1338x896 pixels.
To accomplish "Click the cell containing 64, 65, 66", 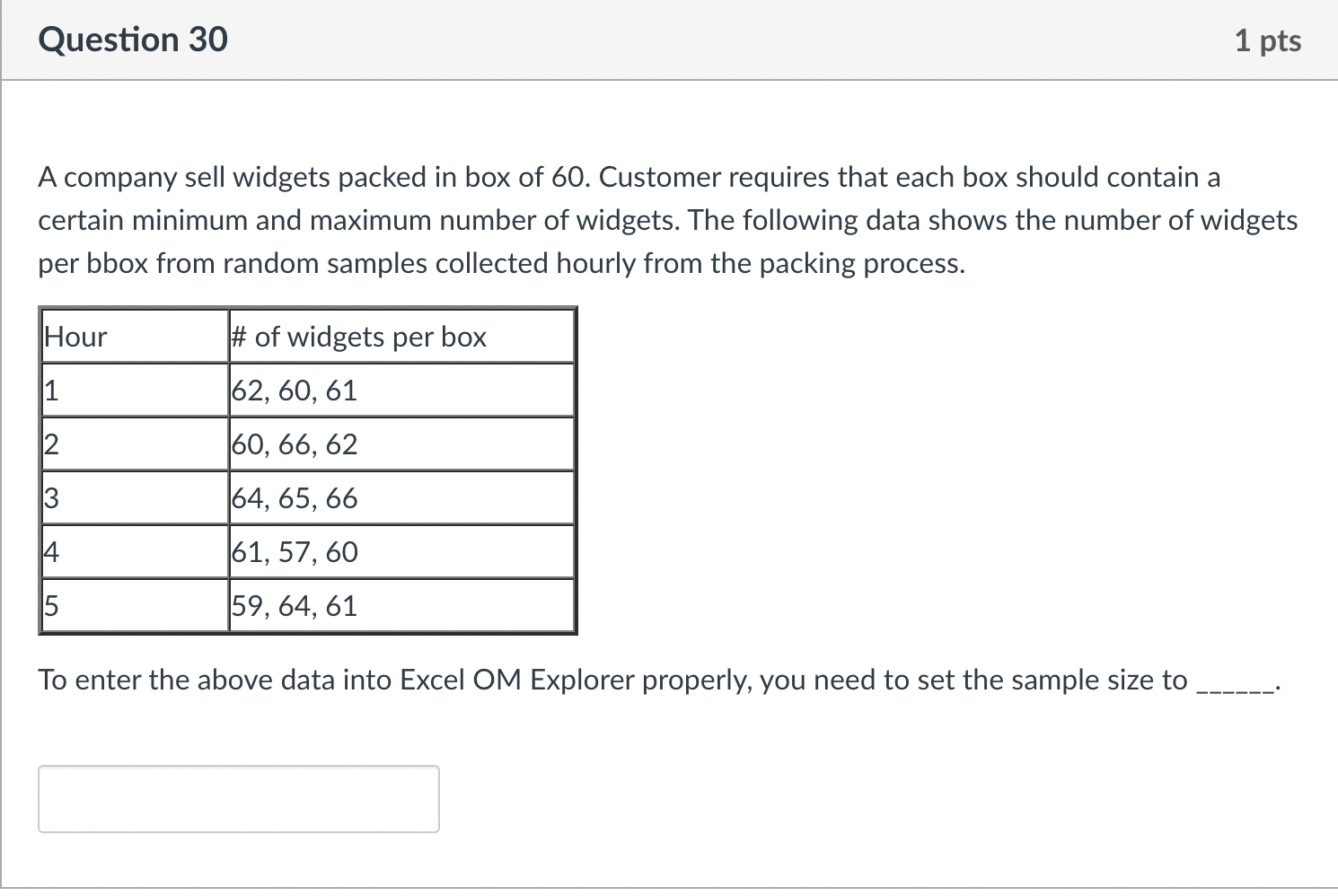I will [295, 497].
